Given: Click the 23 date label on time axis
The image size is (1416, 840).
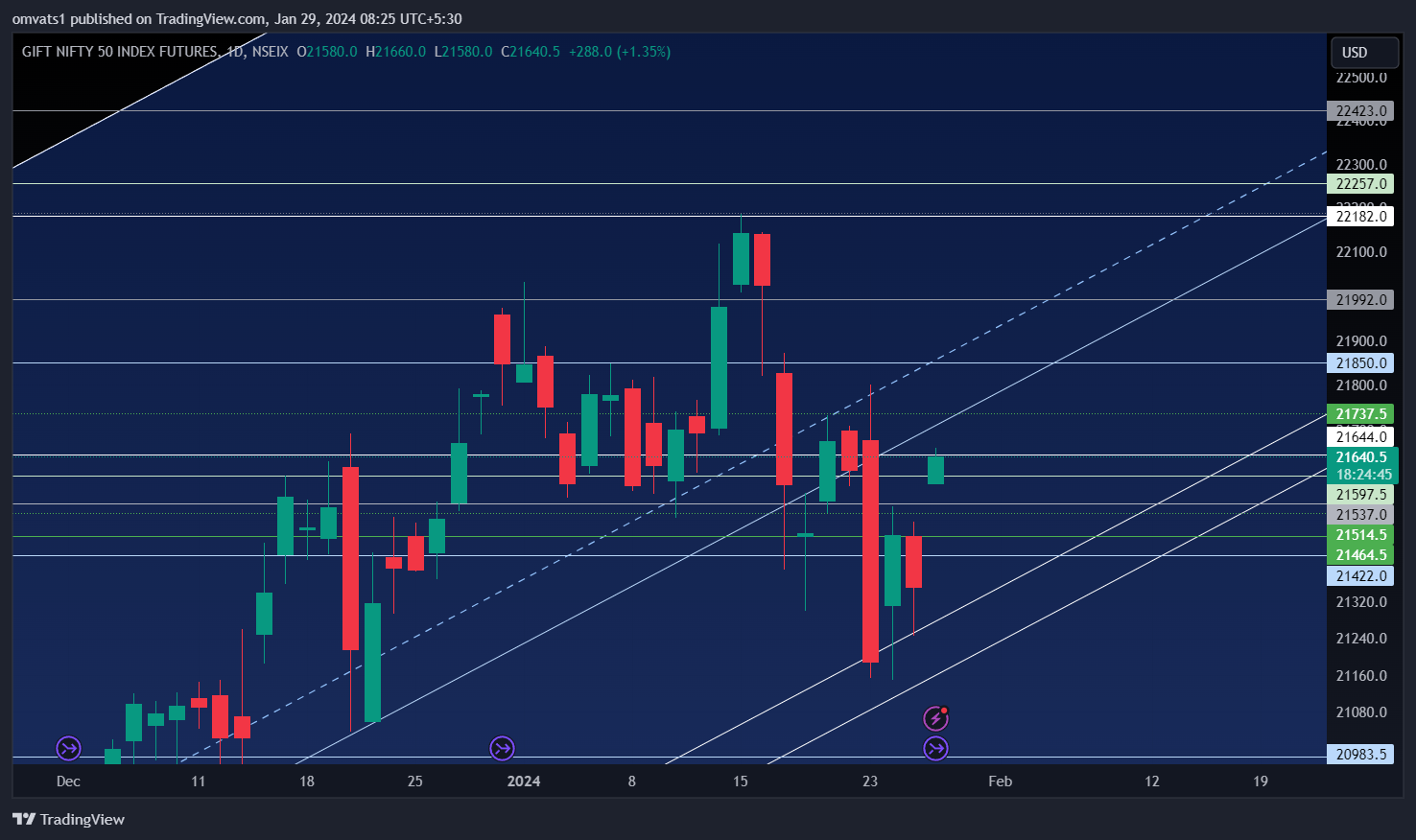Looking at the screenshot, I should 870,782.
